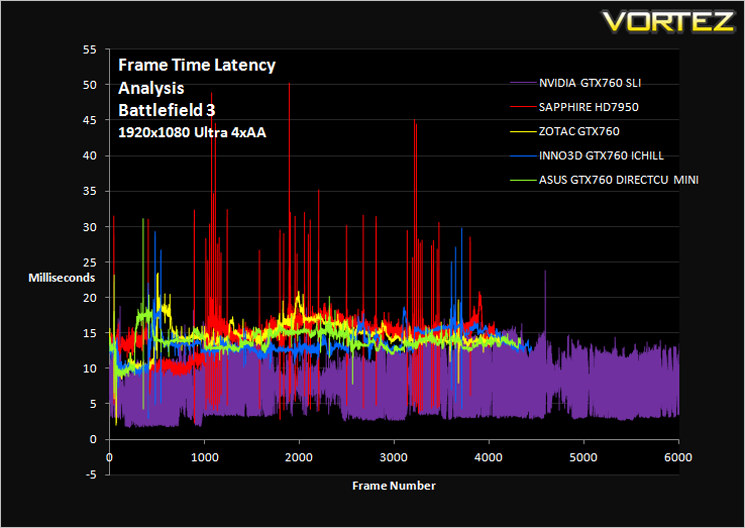This screenshot has height=528, width=745.
Task: Click the red line swatch for SAPPHIRE HD7950
Action: click(x=523, y=107)
